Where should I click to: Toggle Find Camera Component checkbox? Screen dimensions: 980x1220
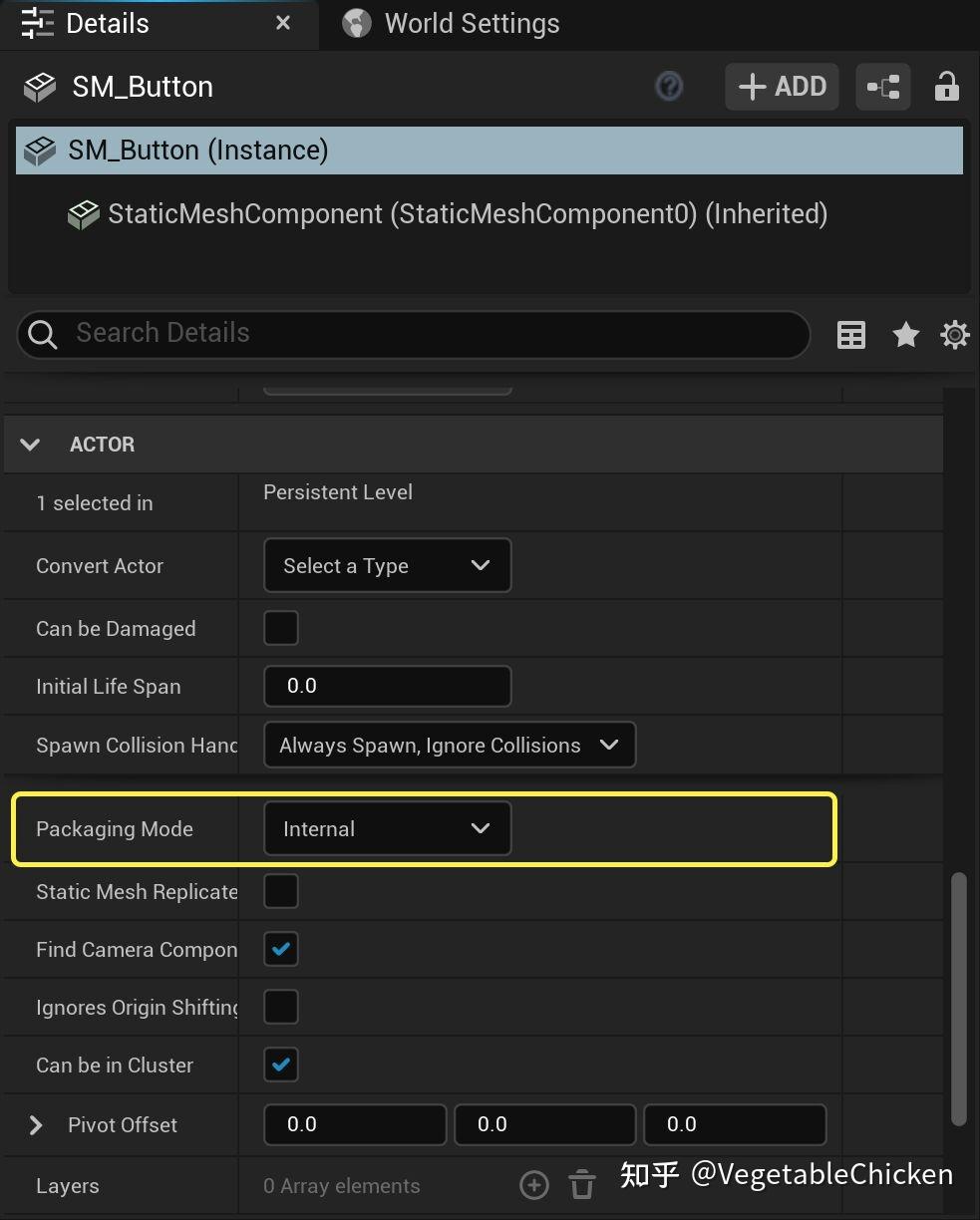click(281, 950)
